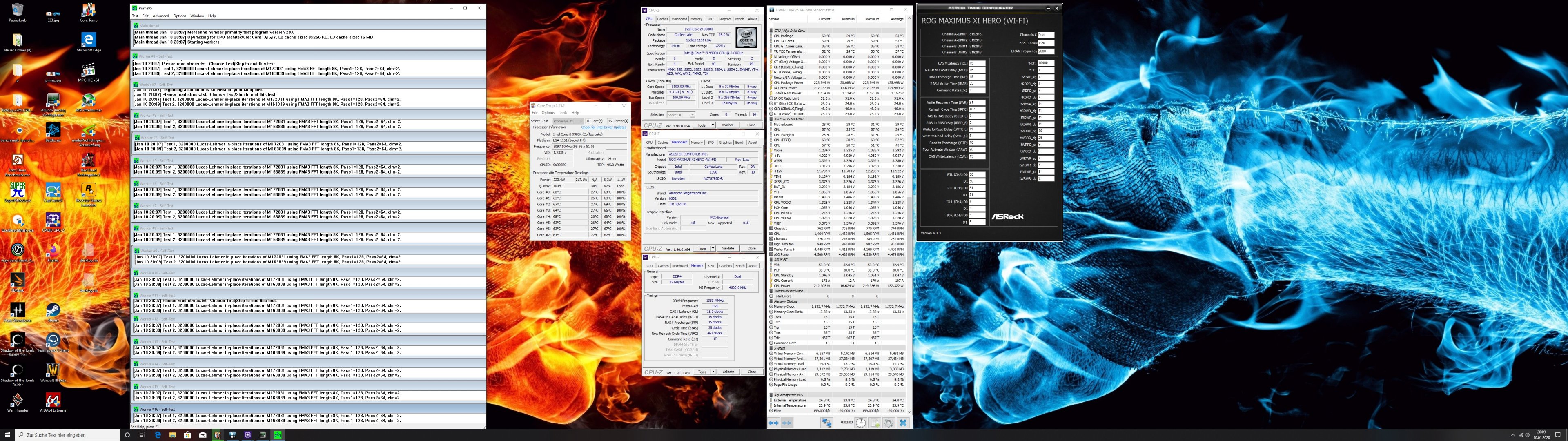Reset HWiNFO sensor timer clock icon
The width and height of the screenshot is (1568, 441).
(861, 423)
